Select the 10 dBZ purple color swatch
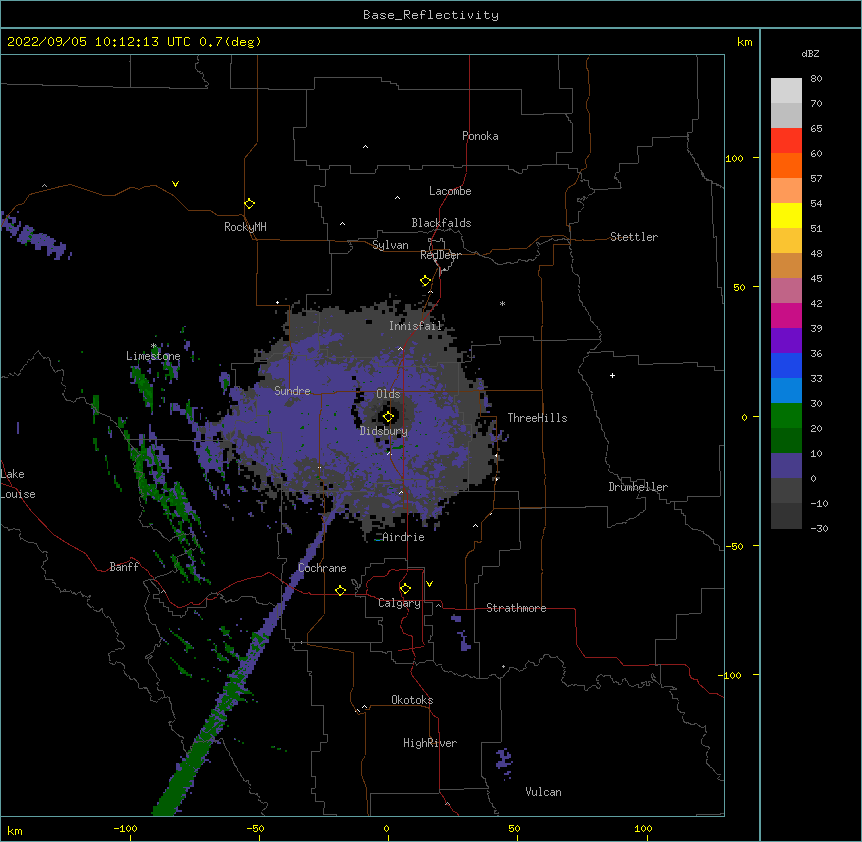 786,466
